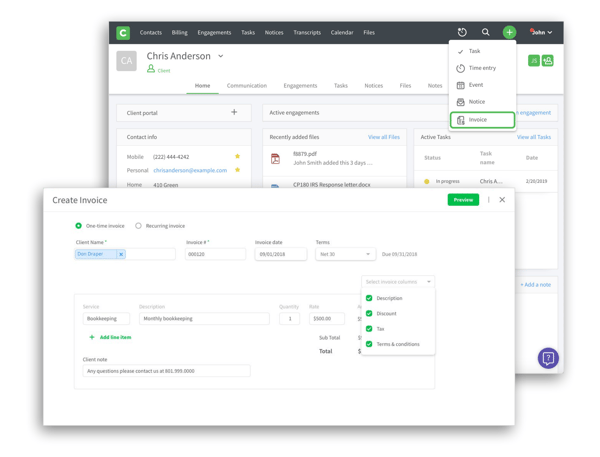Viewport: 600px width, 457px height.
Task: Toggle the Terms & conditions checkbox
Action: point(369,344)
